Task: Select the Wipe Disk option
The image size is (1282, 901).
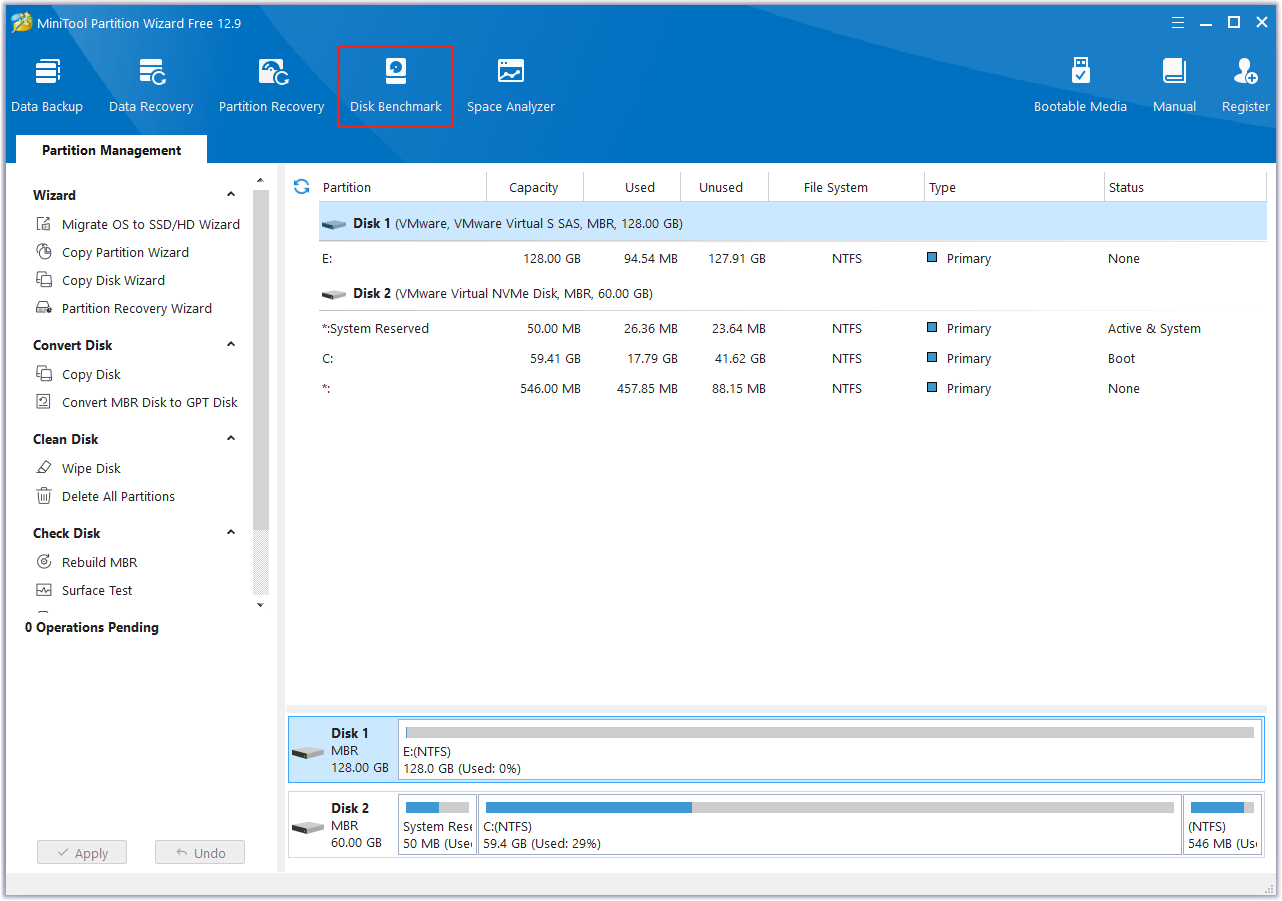Action: 90,467
